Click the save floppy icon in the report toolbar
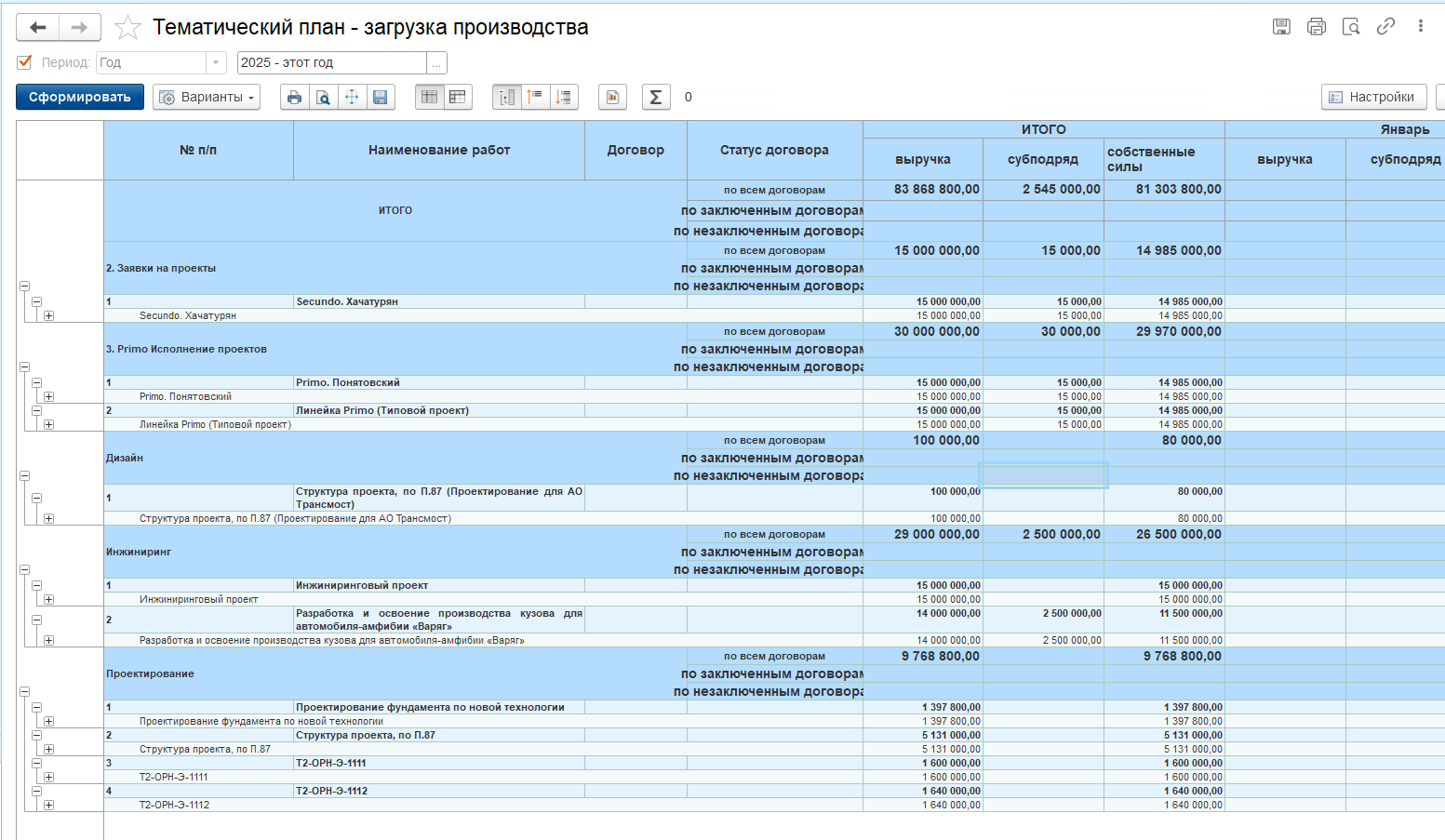Viewport: 1445px width, 840px height. click(380, 97)
